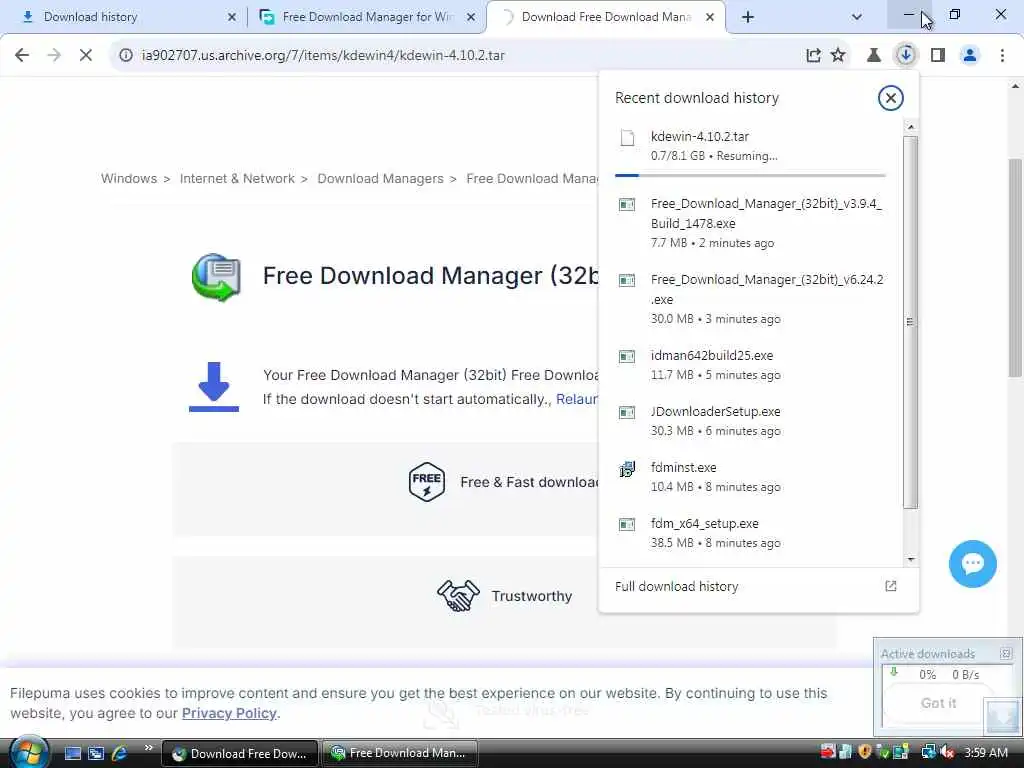
Task: Select the Download Free Download Manager tab
Action: tap(604, 17)
